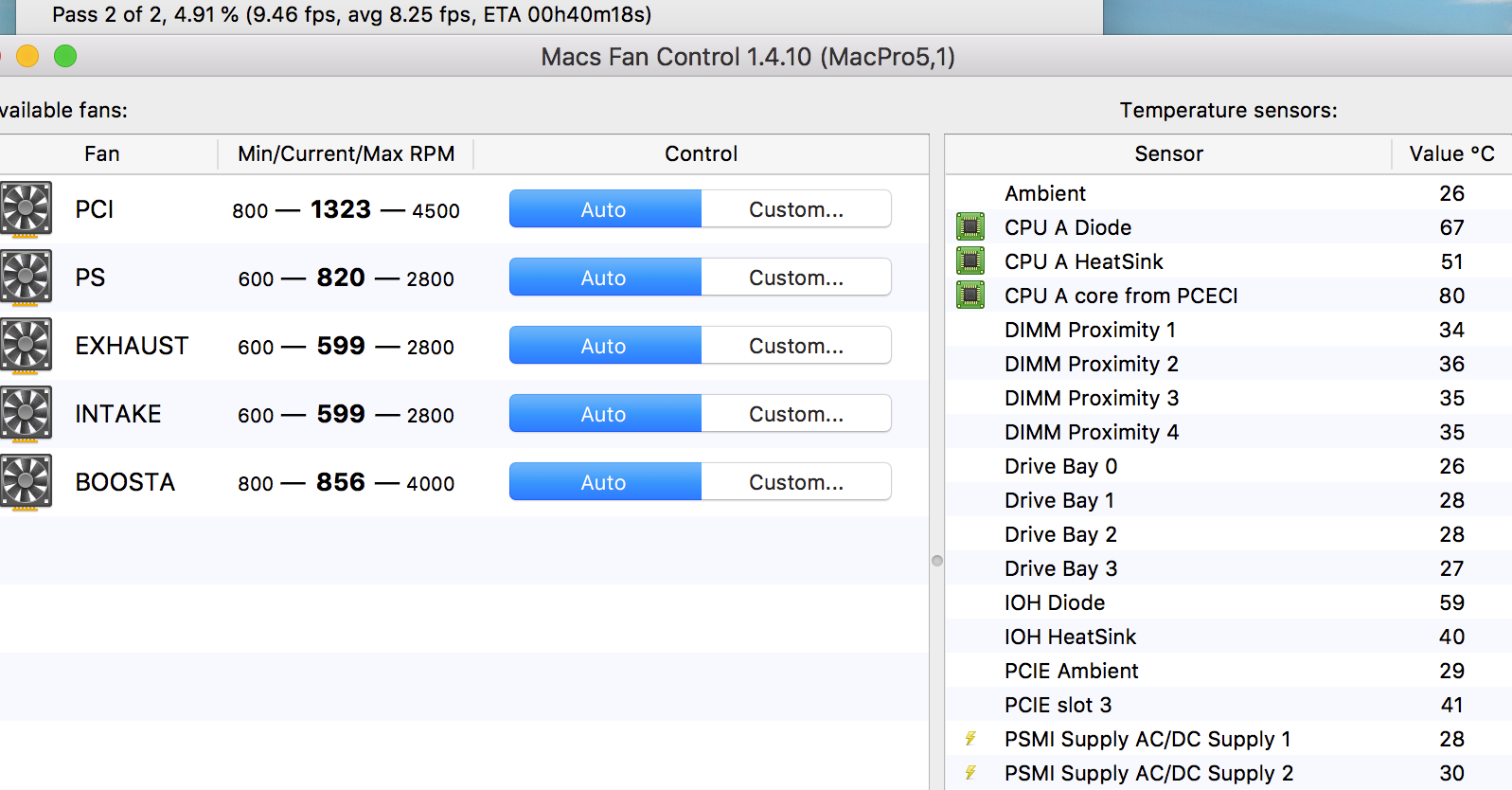This screenshot has width=1512, height=790.
Task: Click the Value °C column header
Action: click(1451, 153)
